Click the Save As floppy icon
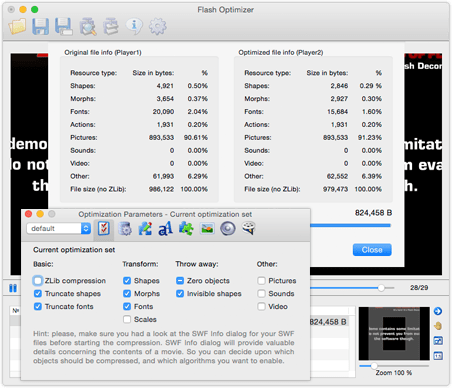452x388 pixels. click(x=64, y=26)
